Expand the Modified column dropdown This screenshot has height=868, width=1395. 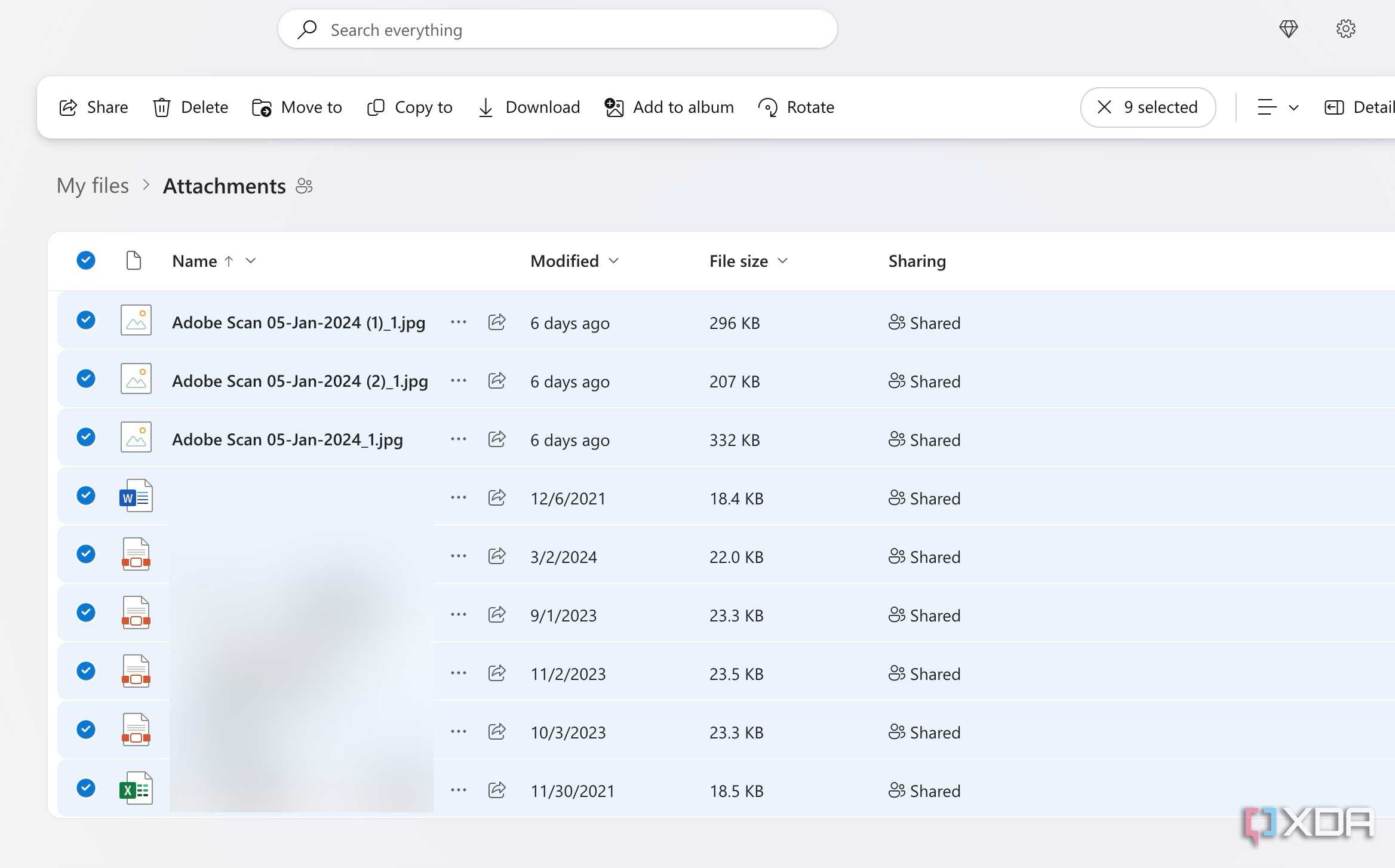613,261
